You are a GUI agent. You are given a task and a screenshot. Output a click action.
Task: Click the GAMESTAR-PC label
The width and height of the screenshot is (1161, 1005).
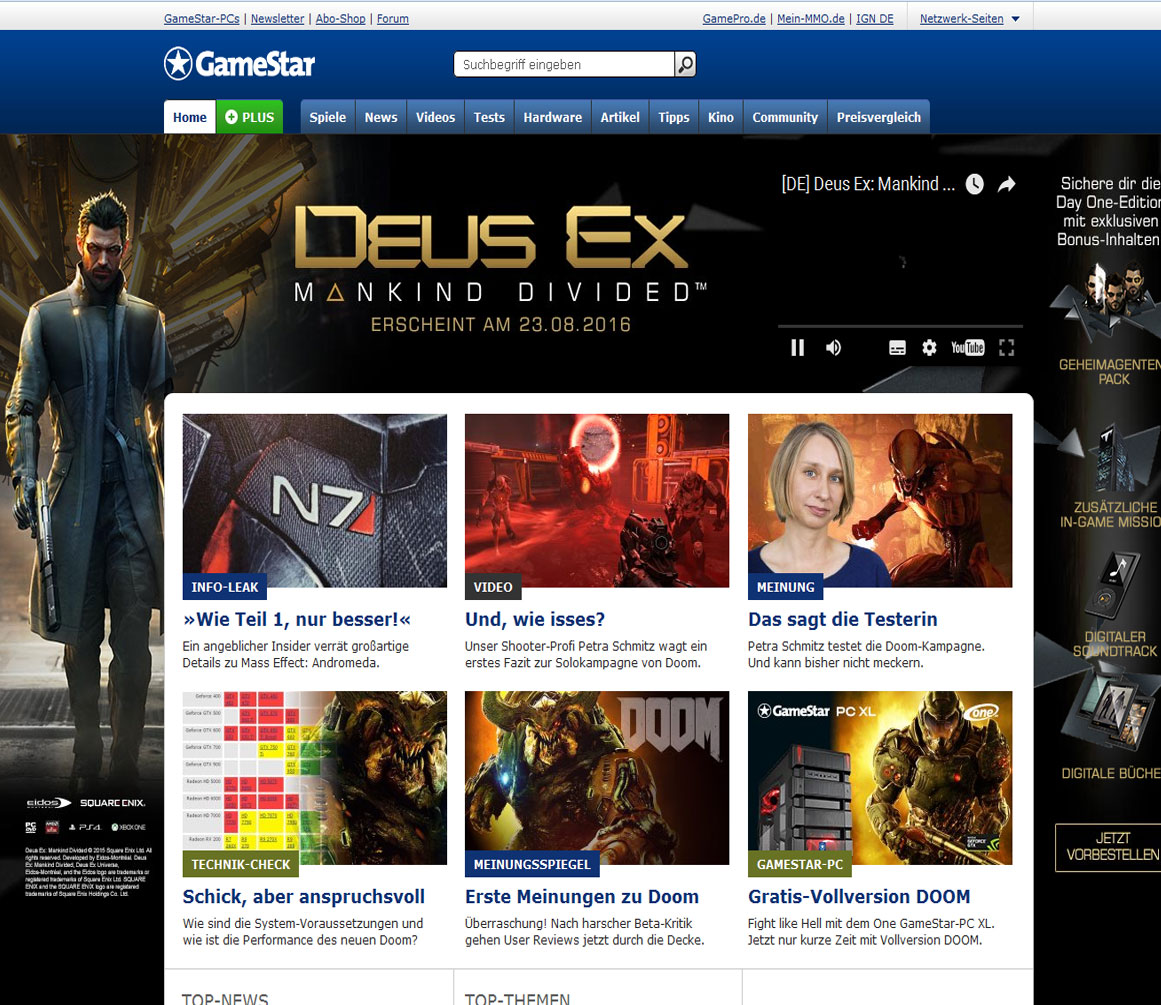(x=800, y=864)
